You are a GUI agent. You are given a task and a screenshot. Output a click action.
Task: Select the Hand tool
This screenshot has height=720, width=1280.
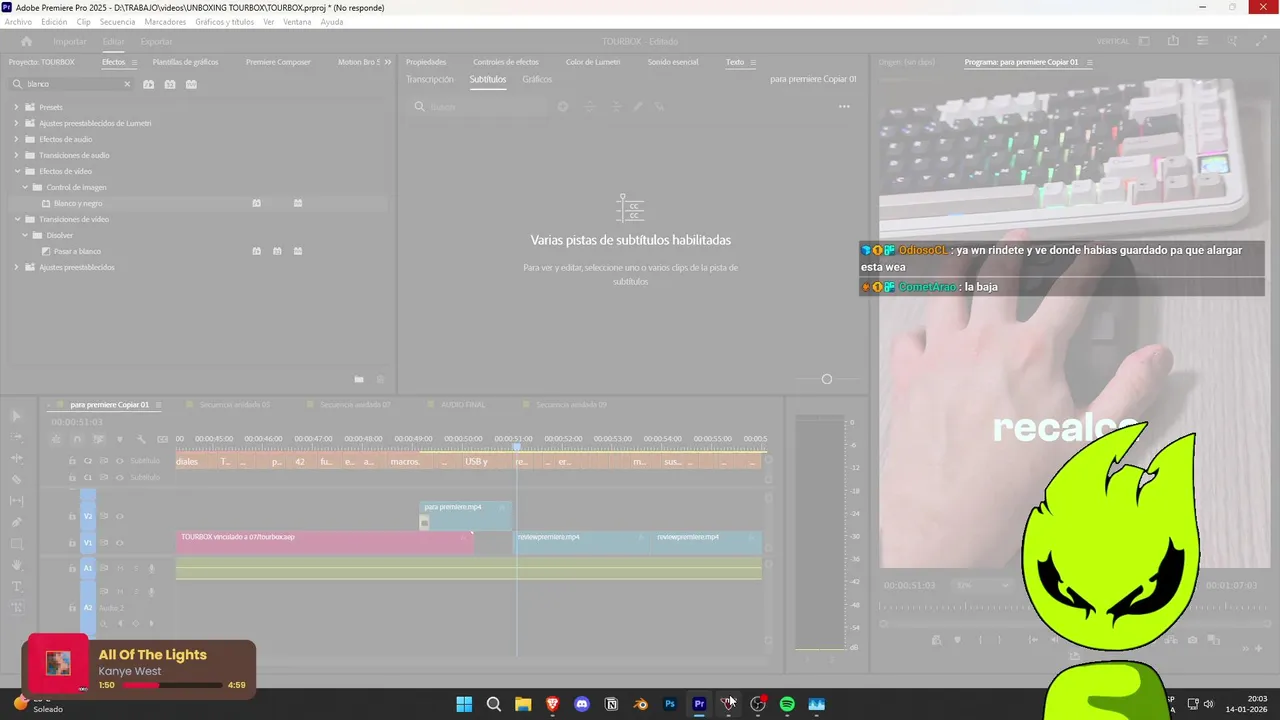17,565
